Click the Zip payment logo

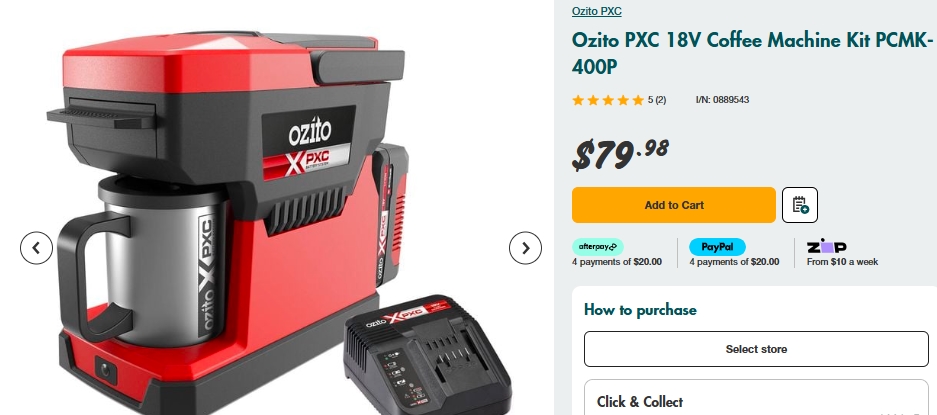pyautogui.click(x=826, y=246)
